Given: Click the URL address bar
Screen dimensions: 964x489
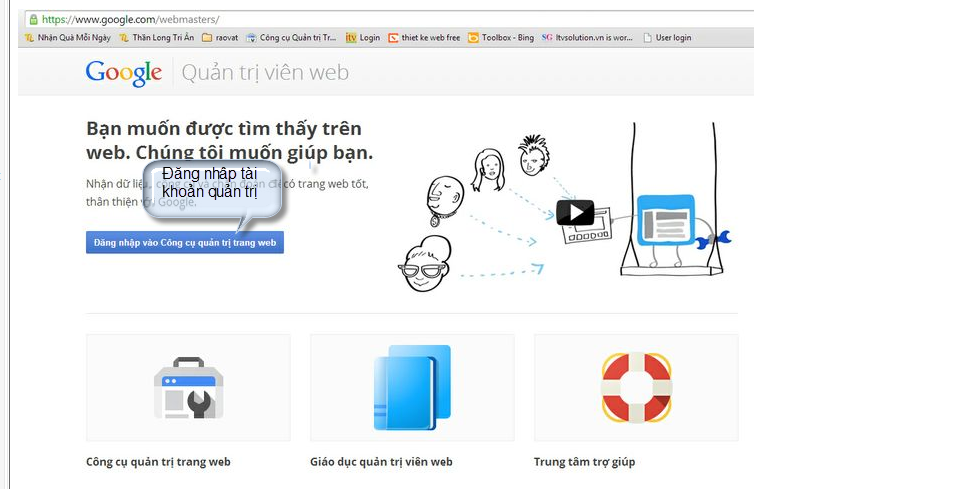Looking at the screenshot, I should pos(390,19).
